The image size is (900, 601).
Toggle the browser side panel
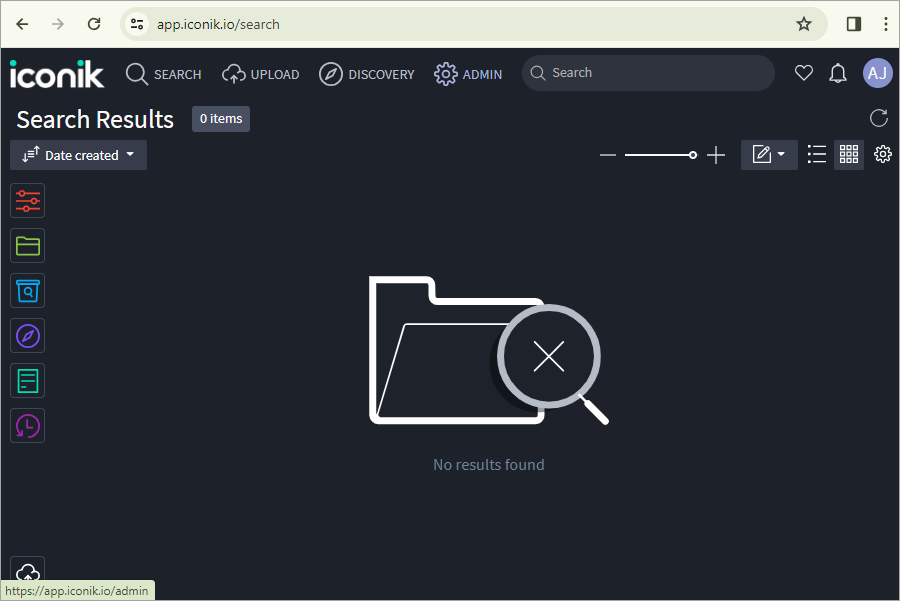[x=854, y=24]
